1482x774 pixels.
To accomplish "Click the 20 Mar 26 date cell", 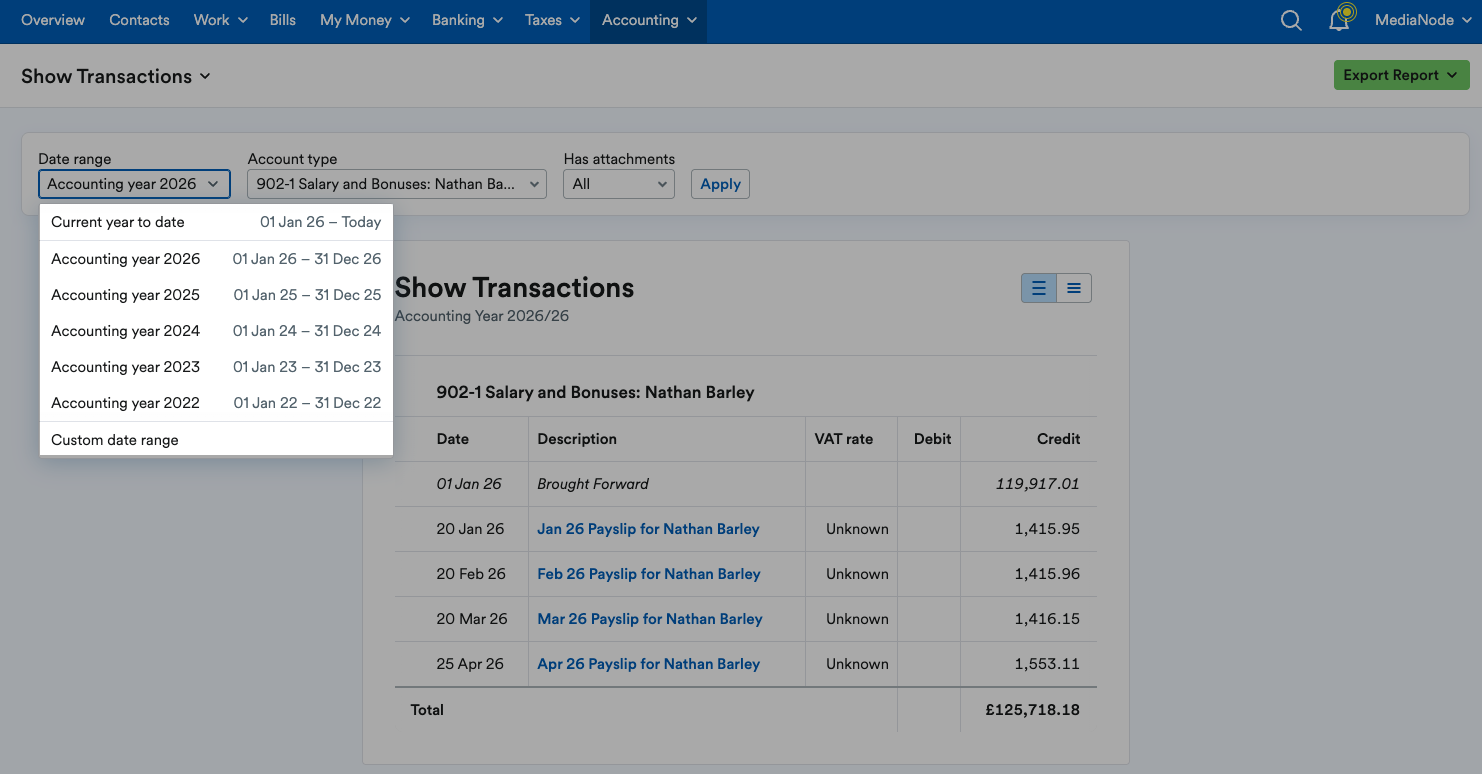I will pyautogui.click(x=472, y=619).
